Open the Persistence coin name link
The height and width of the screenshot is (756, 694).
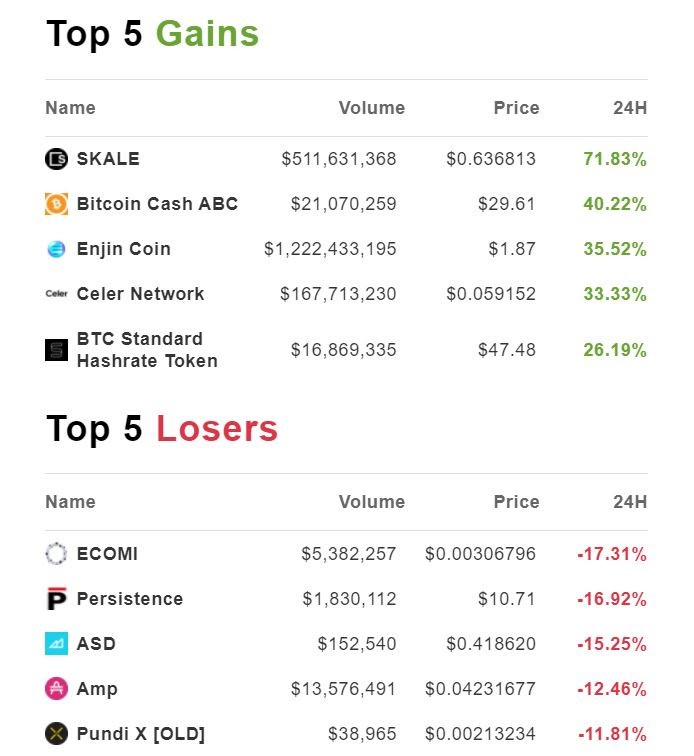pyautogui.click(x=130, y=599)
